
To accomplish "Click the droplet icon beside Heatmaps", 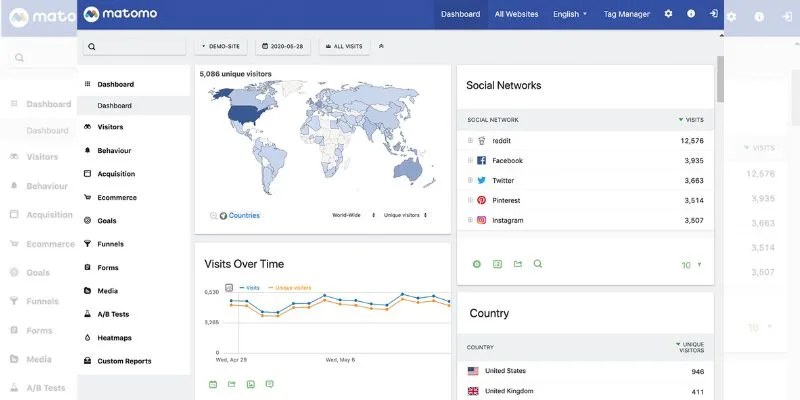I will (87, 338).
